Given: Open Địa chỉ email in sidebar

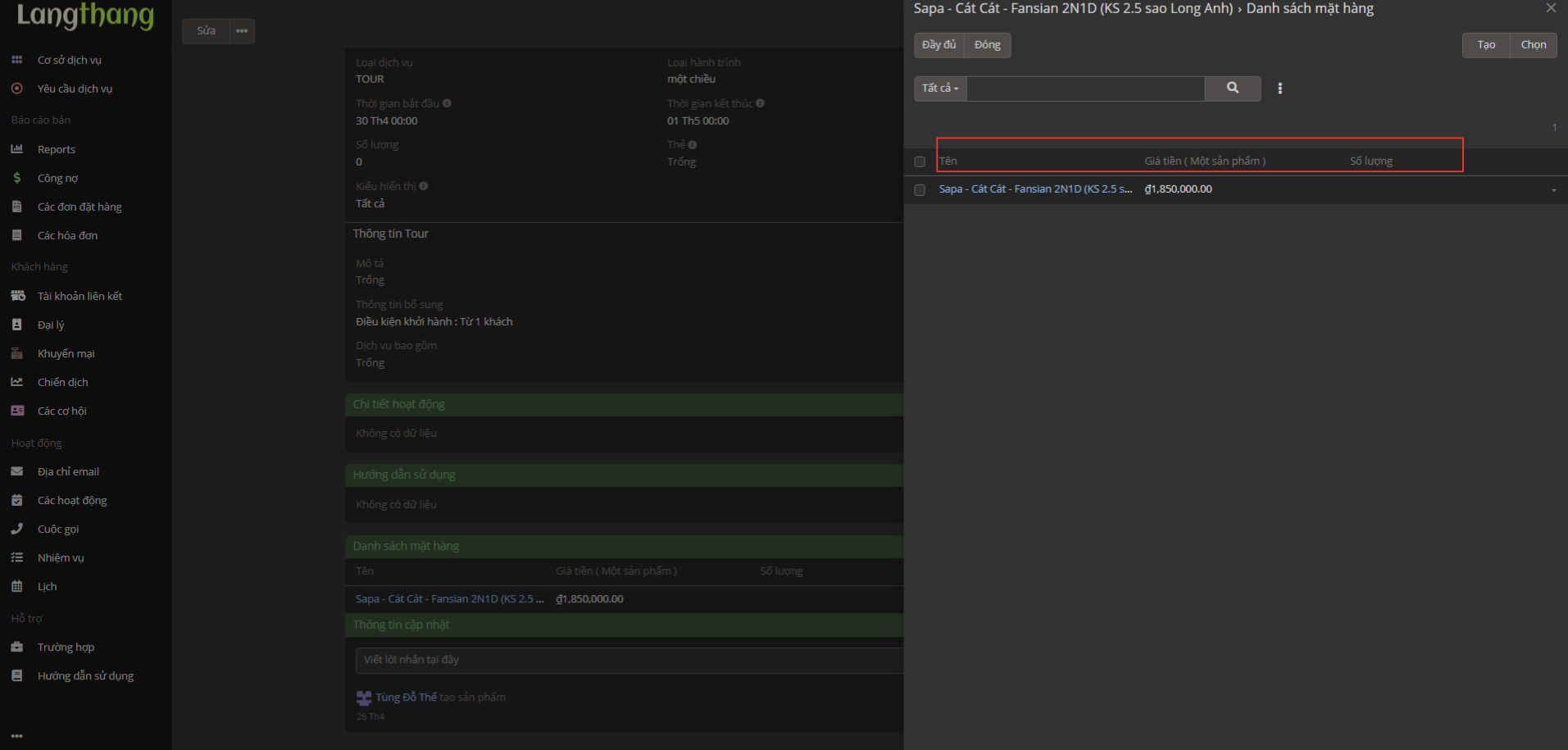Looking at the screenshot, I should click(68, 471).
